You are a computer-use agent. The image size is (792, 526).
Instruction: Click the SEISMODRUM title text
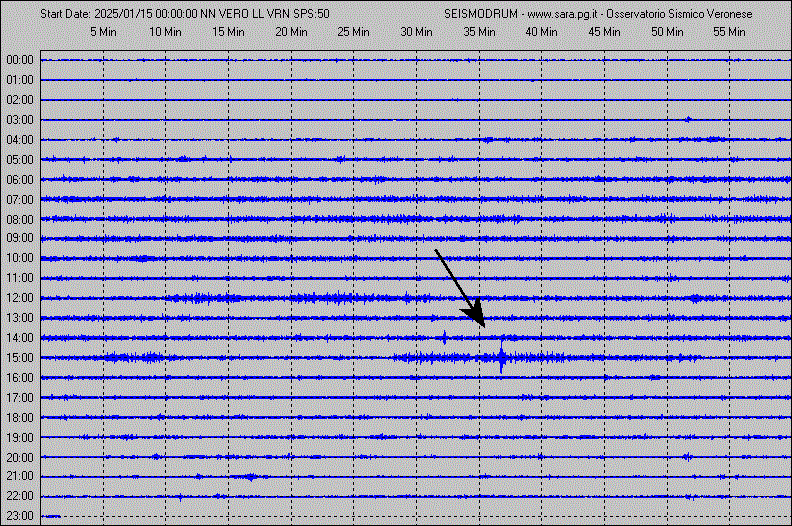coord(481,14)
